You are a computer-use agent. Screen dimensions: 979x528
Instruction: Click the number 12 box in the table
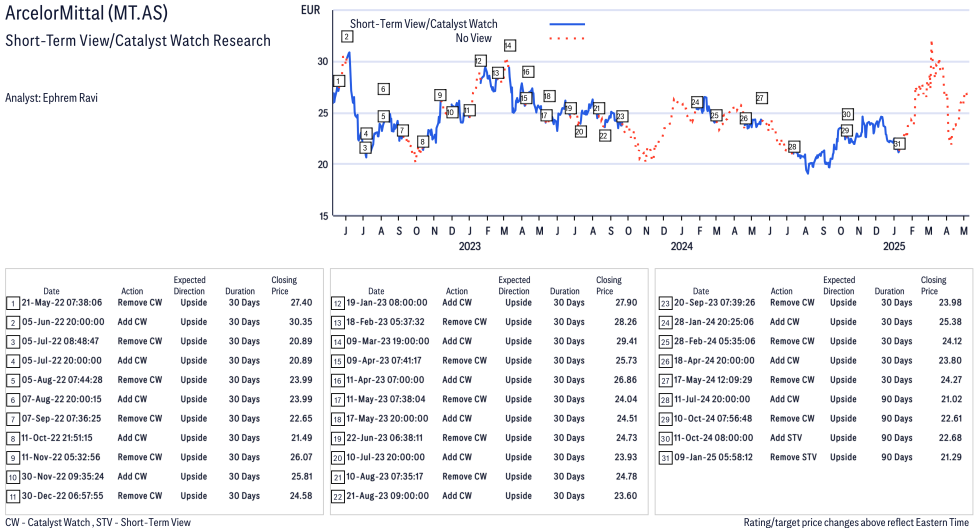[337, 304]
